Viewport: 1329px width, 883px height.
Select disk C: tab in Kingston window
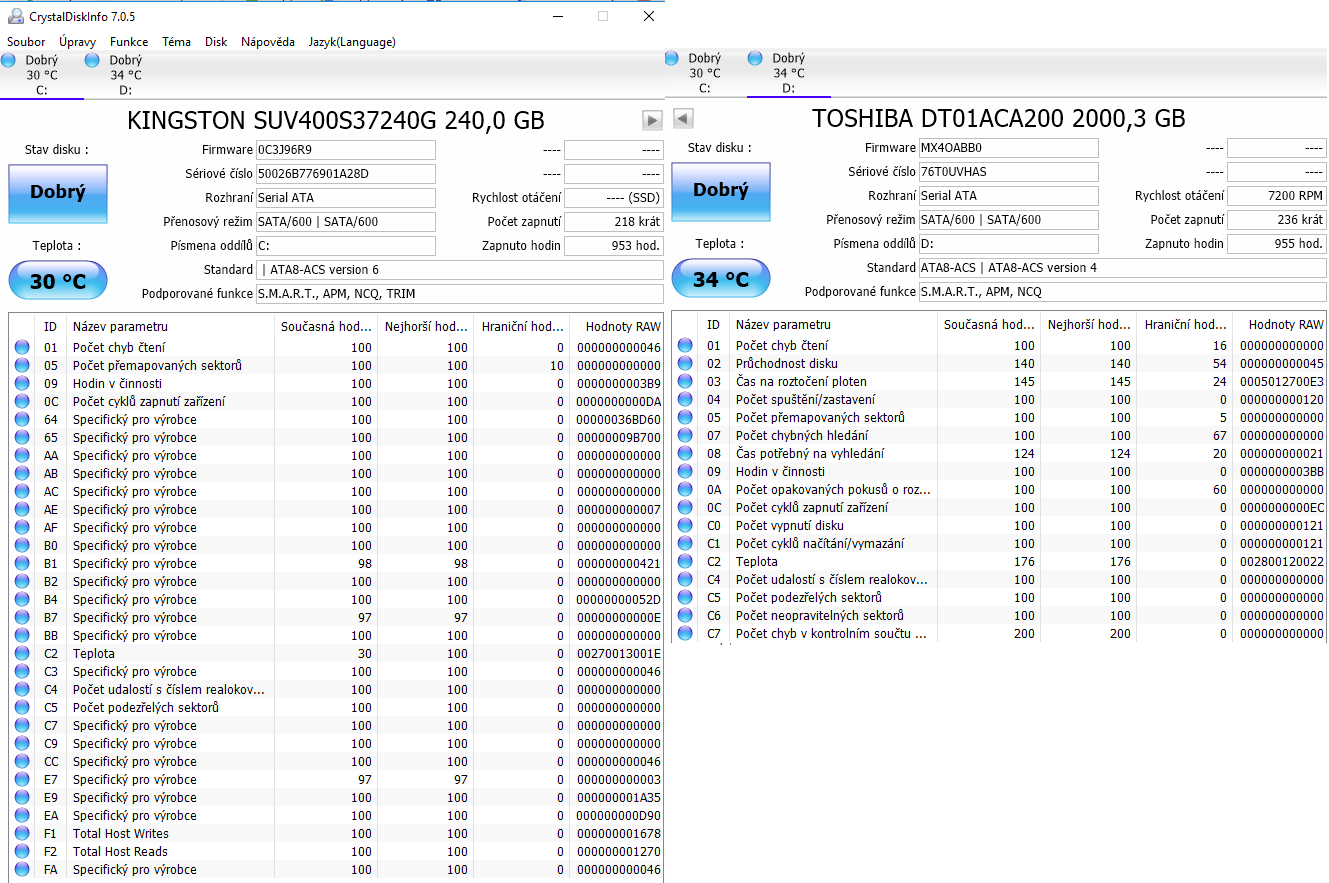pos(41,75)
